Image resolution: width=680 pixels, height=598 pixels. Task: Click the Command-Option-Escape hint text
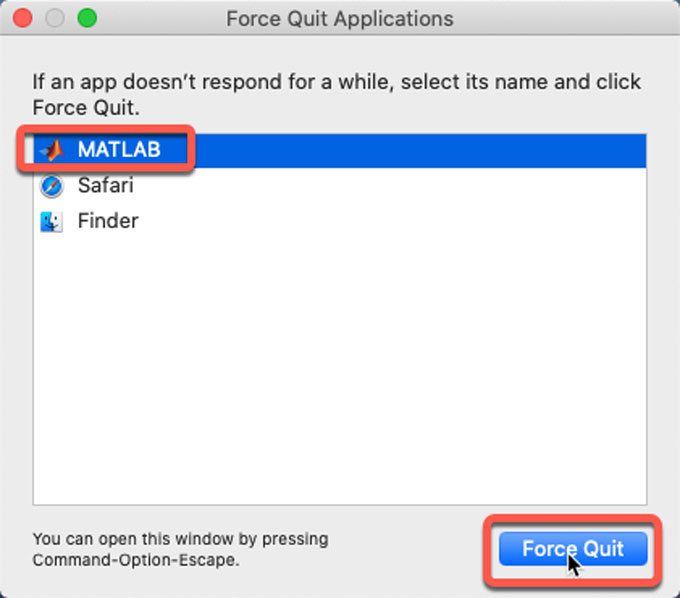point(136,560)
